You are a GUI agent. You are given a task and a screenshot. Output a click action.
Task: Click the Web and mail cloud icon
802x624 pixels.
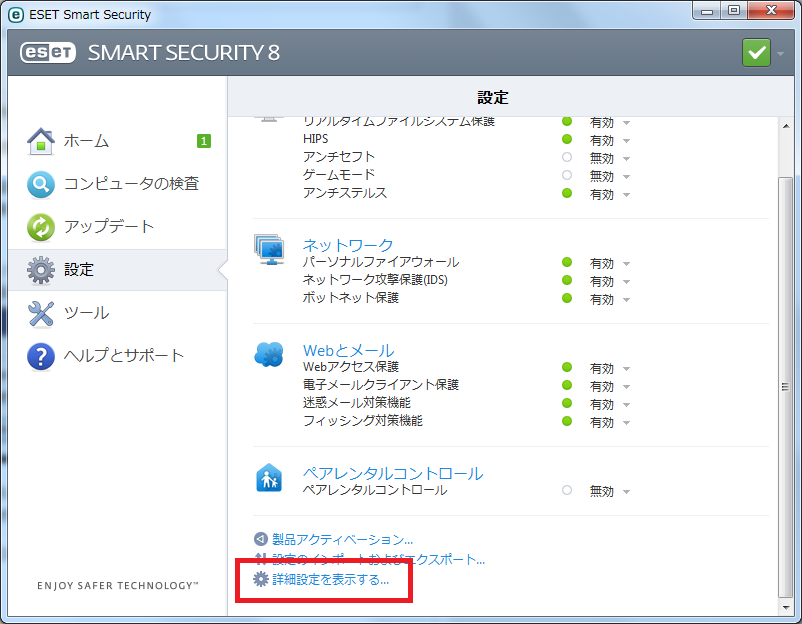tap(269, 354)
